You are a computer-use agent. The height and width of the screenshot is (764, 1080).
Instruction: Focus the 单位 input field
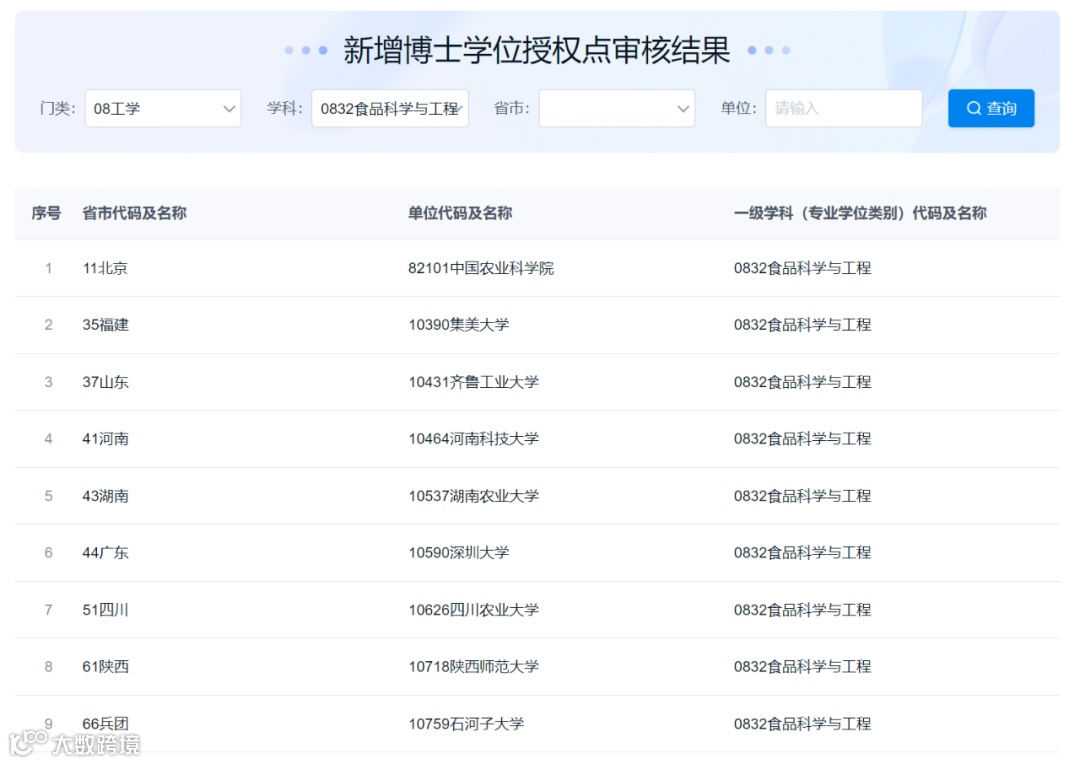843,108
